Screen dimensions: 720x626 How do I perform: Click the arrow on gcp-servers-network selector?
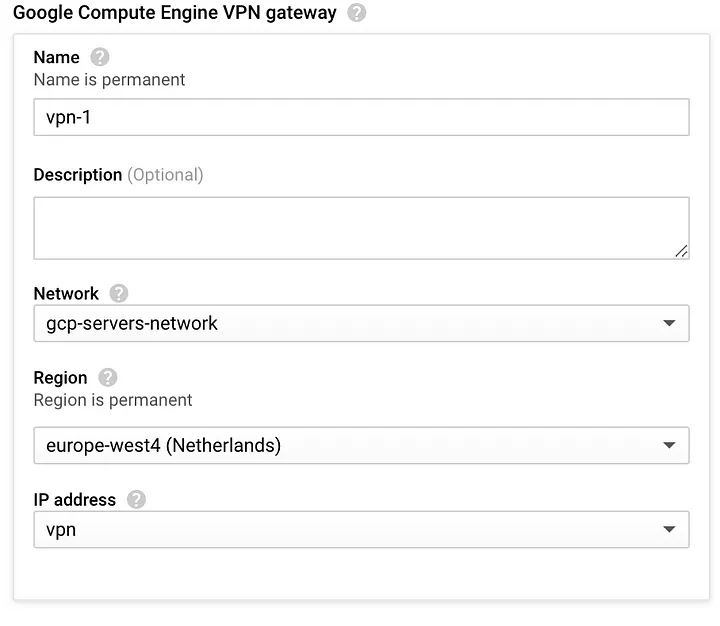tap(669, 323)
